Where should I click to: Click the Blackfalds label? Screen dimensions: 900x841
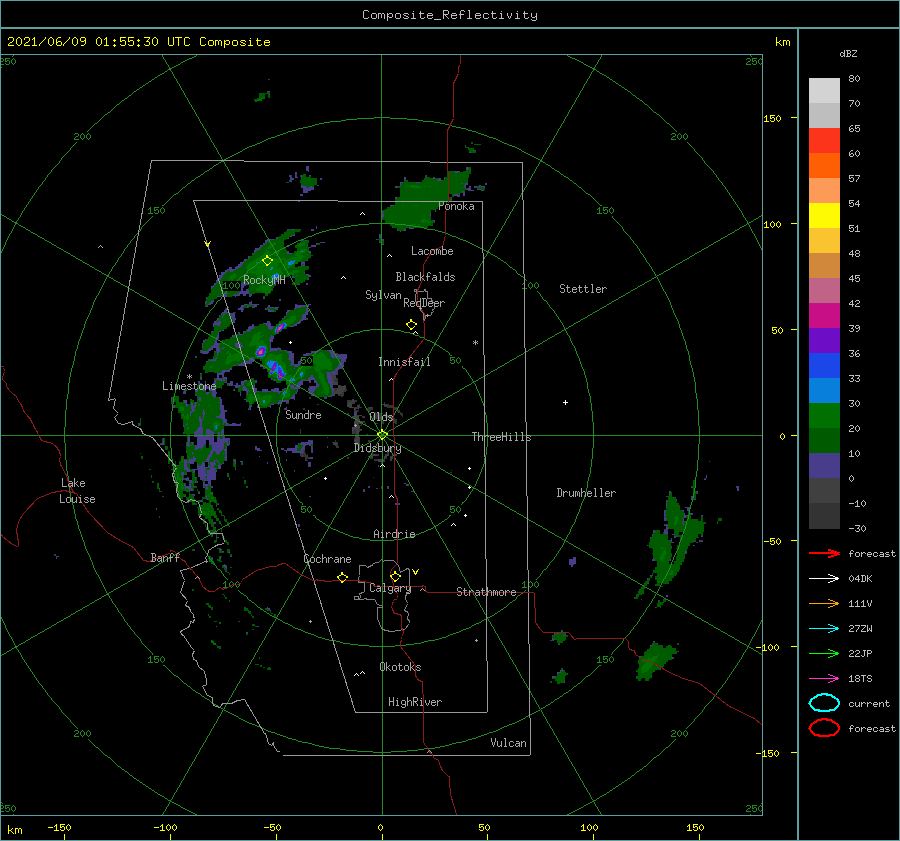[x=425, y=277]
